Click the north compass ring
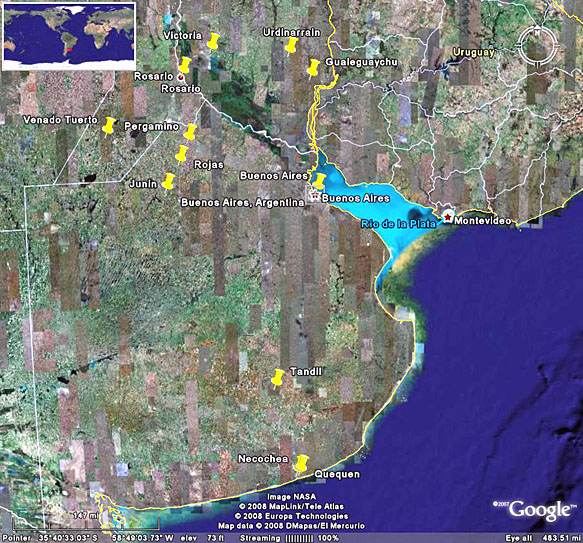583x543 pixels. [537, 47]
